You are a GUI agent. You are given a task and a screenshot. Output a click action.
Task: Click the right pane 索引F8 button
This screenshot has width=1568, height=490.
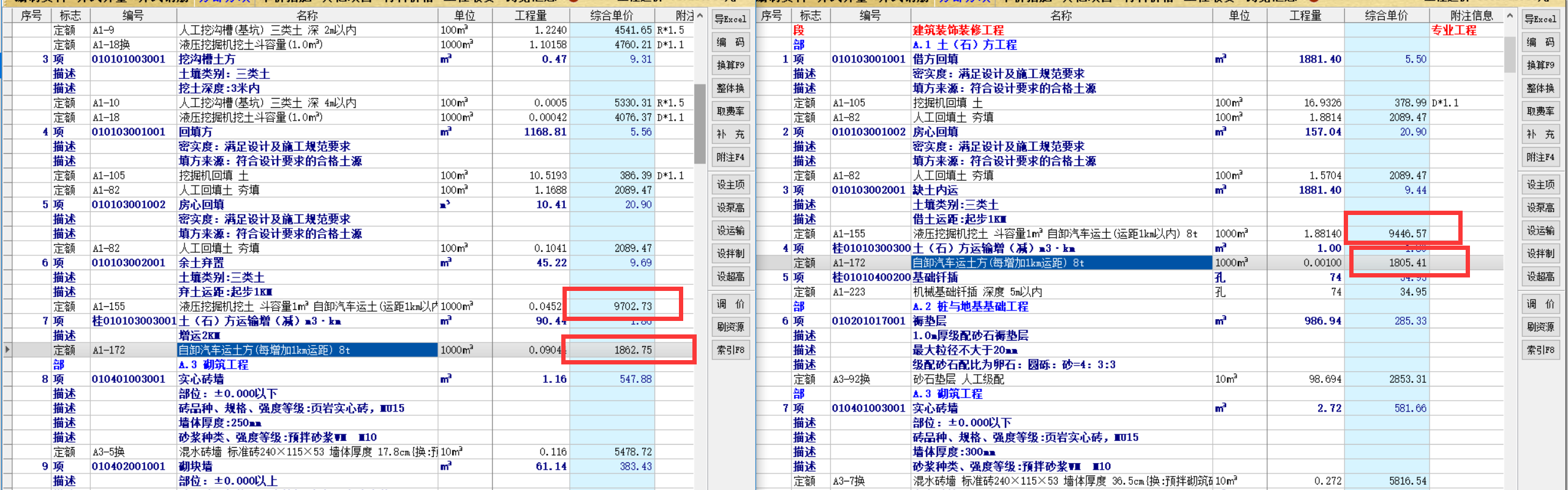pyautogui.click(x=1540, y=350)
